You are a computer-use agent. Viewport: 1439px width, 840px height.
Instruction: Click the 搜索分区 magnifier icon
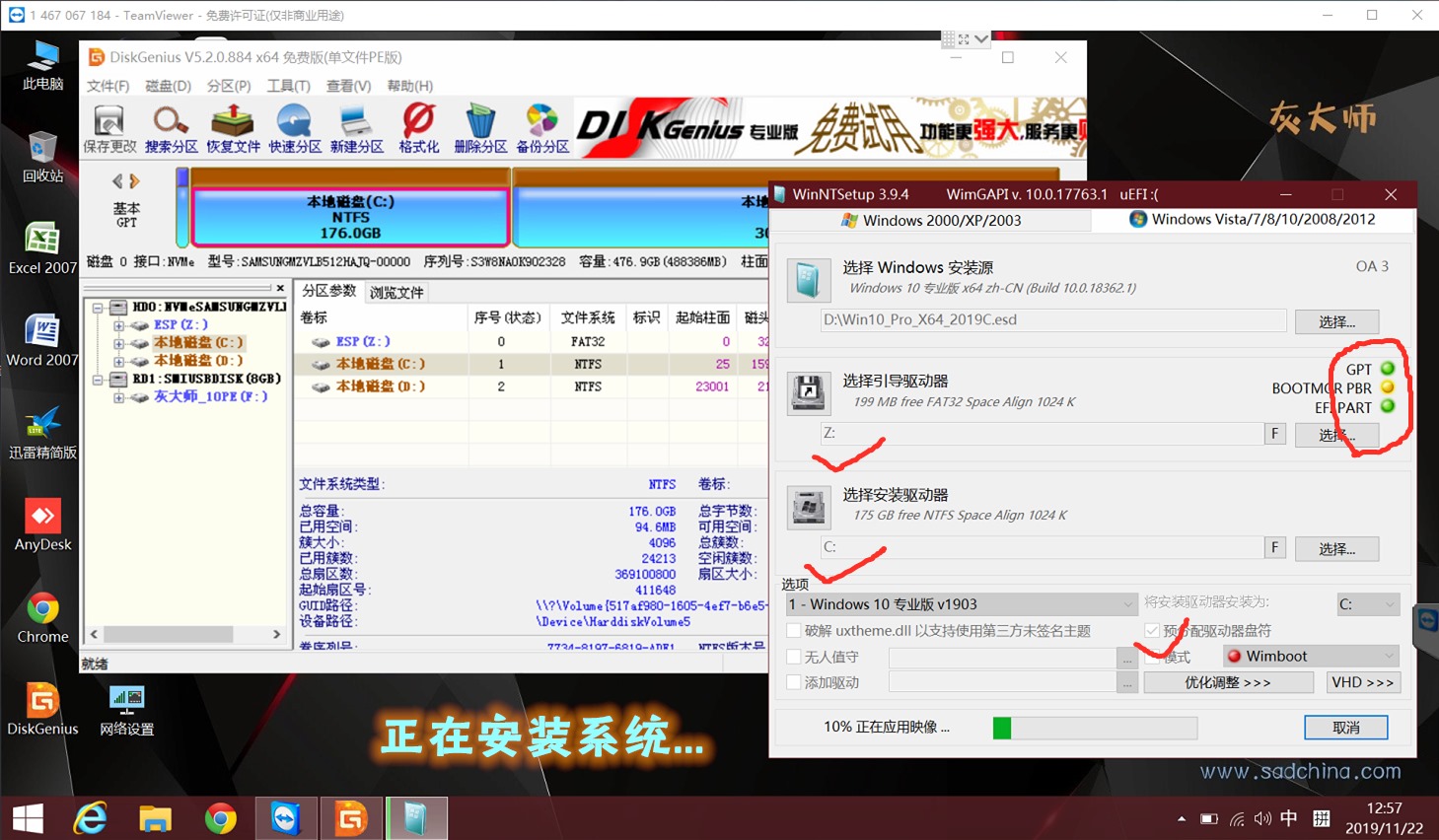tap(172, 129)
